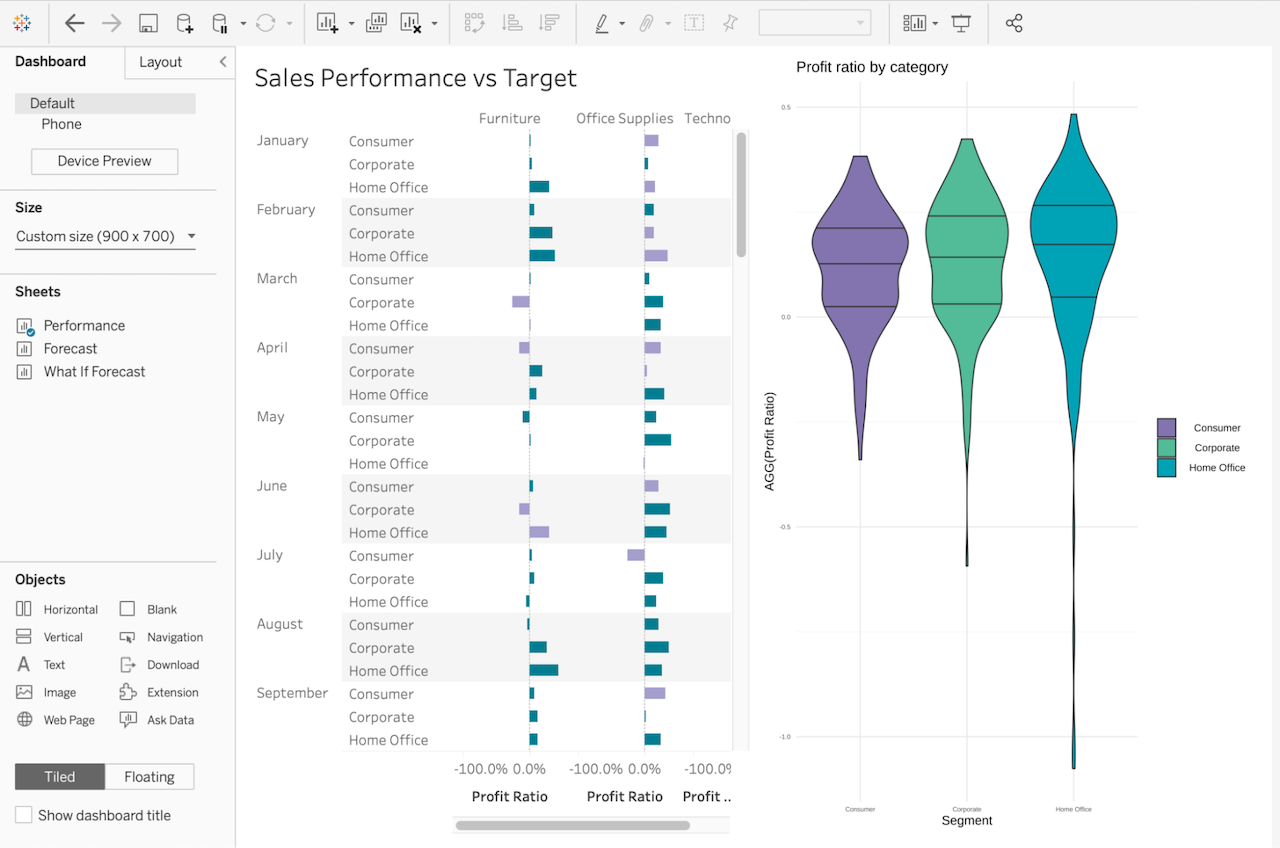This screenshot has width=1280, height=848.
Task: Click the Tableau logo icon
Action: (22, 22)
